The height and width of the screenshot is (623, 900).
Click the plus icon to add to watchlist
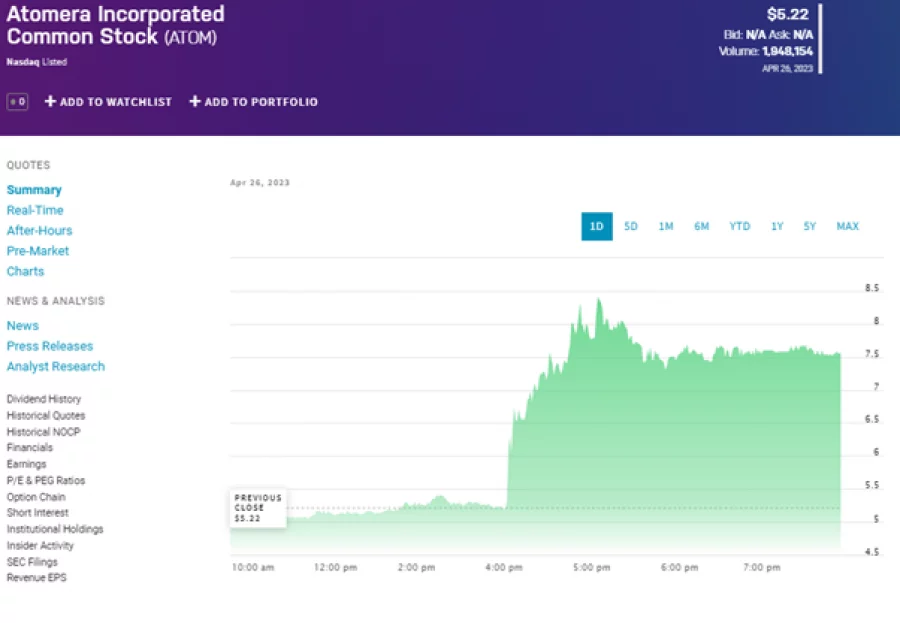tap(48, 101)
